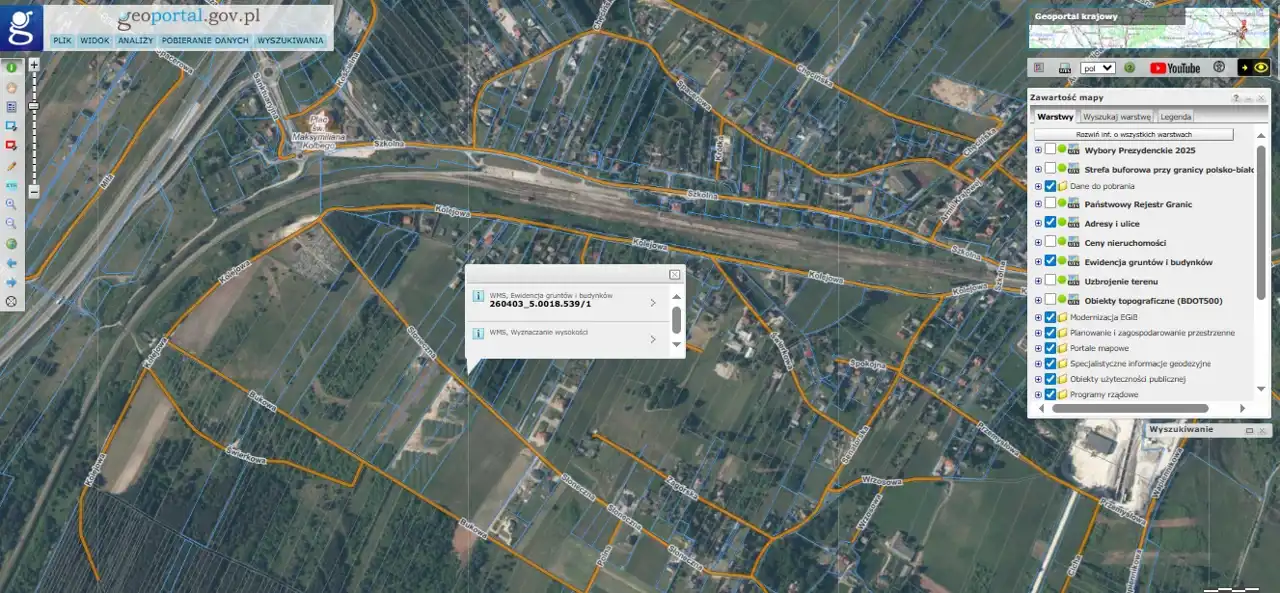Screen dimensions: 1280x593
Task: Click the green help question icon
Action: [x=1129, y=68]
